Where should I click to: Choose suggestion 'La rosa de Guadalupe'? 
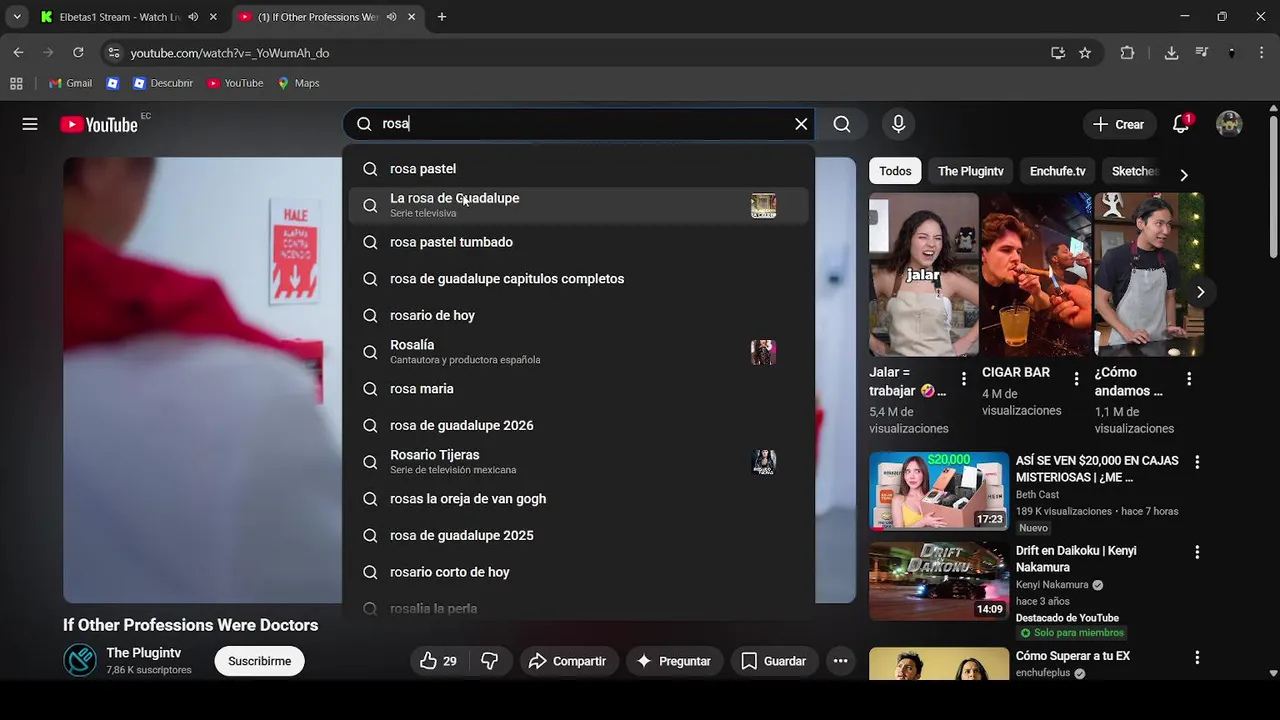579,205
